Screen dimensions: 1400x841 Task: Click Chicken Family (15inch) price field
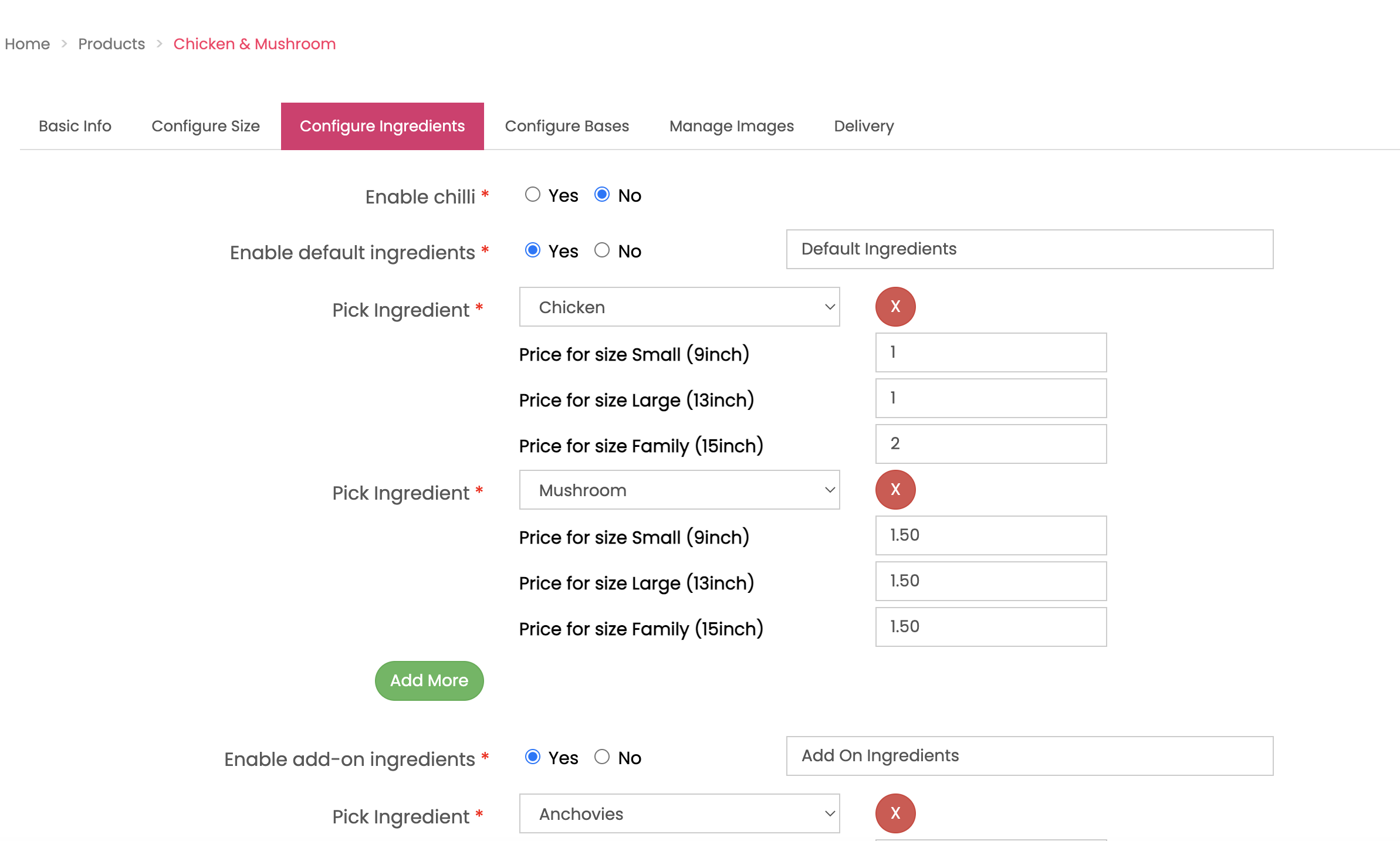tap(990, 444)
